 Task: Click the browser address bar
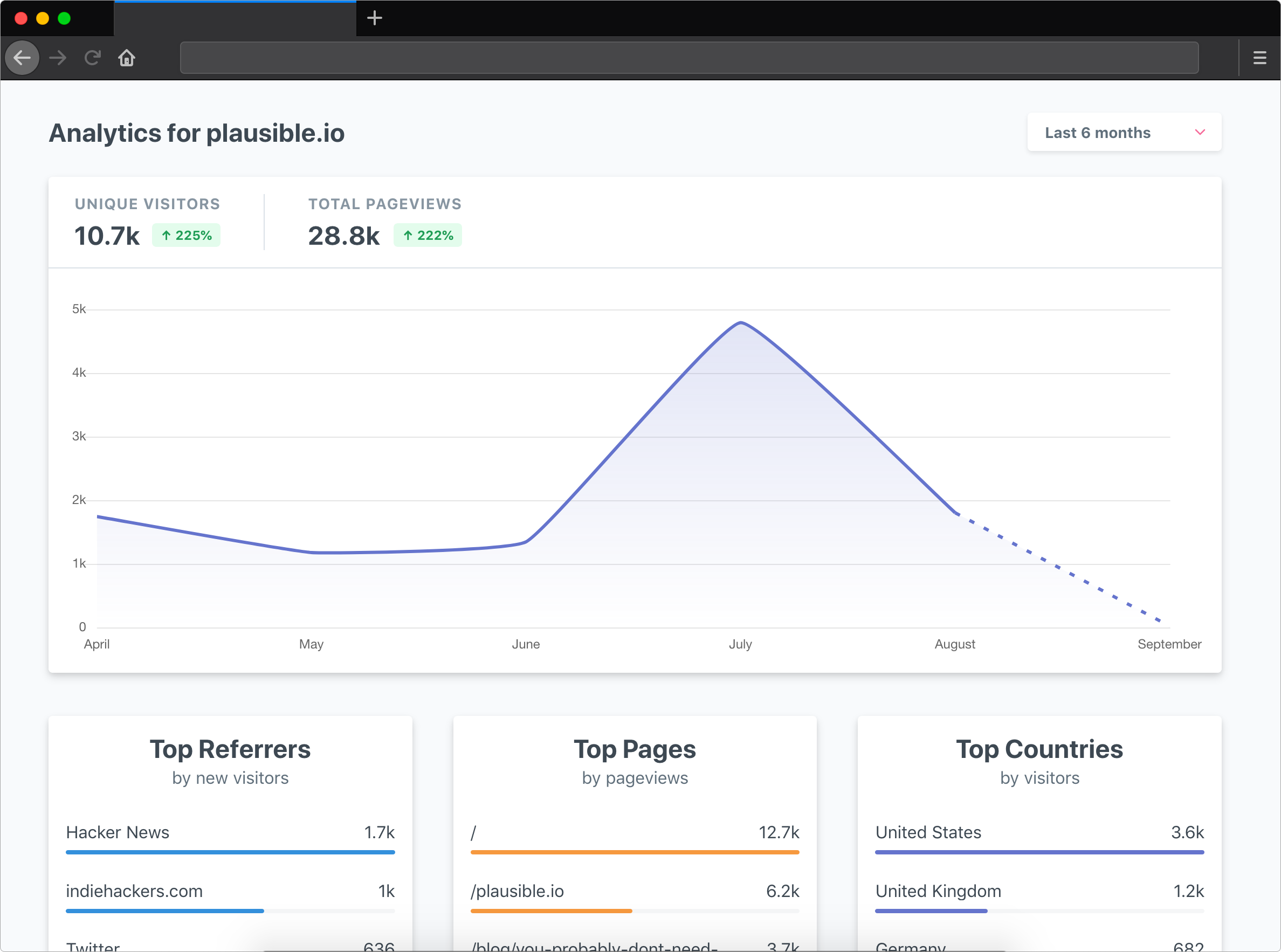coord(688,58)
